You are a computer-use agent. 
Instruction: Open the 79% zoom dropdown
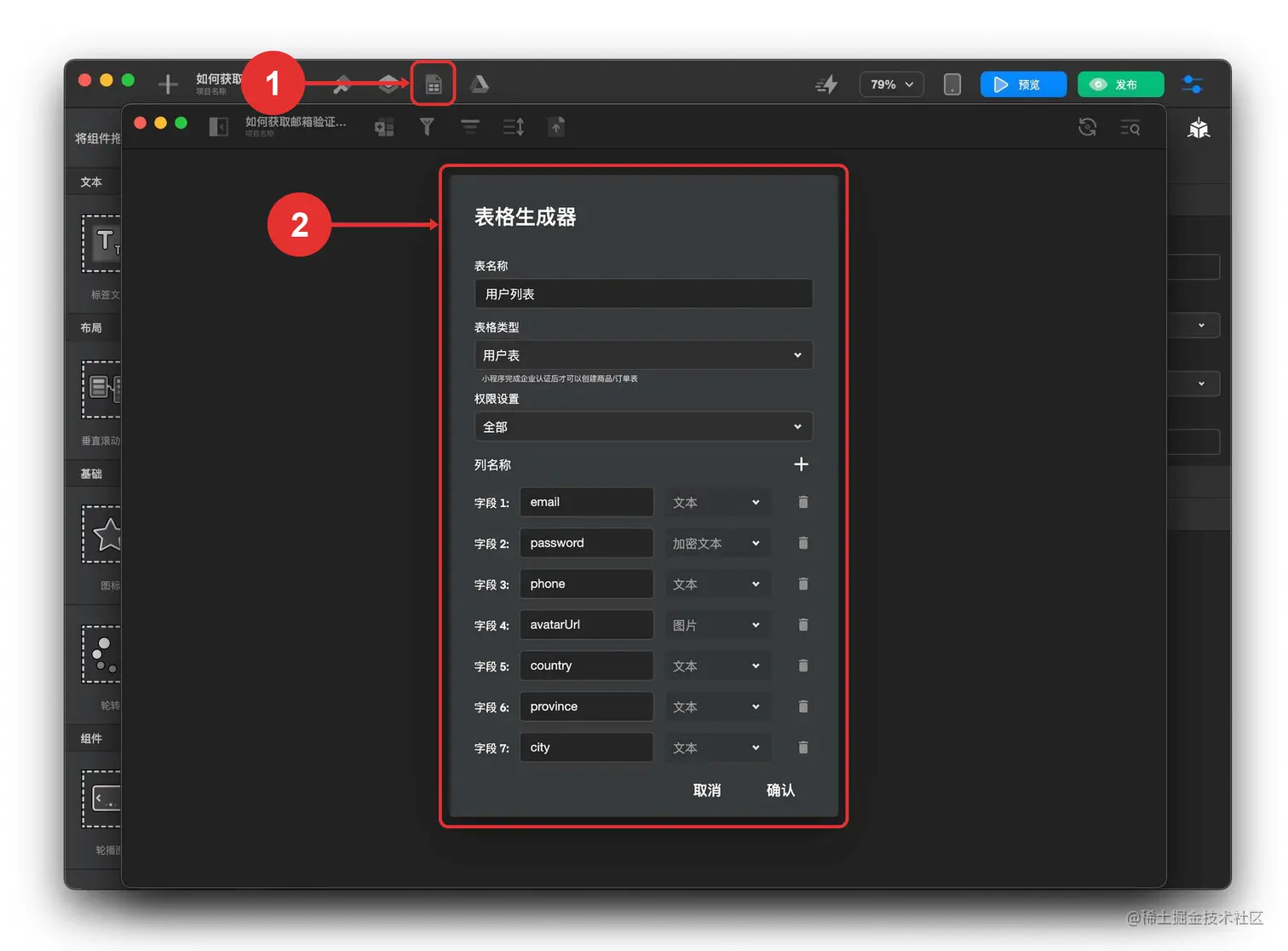pos(892,84)
